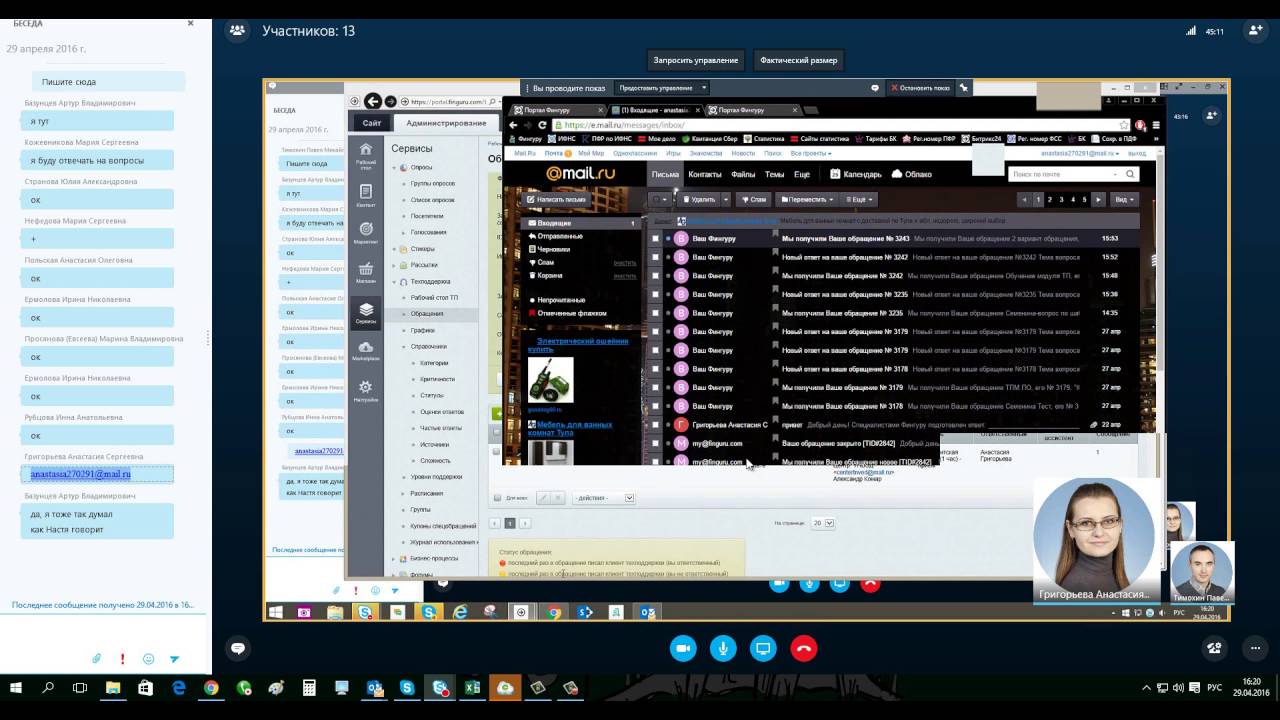Click the 'Фактический размер' button
This screenshot has width=1280, height=720.
[799, 60]
